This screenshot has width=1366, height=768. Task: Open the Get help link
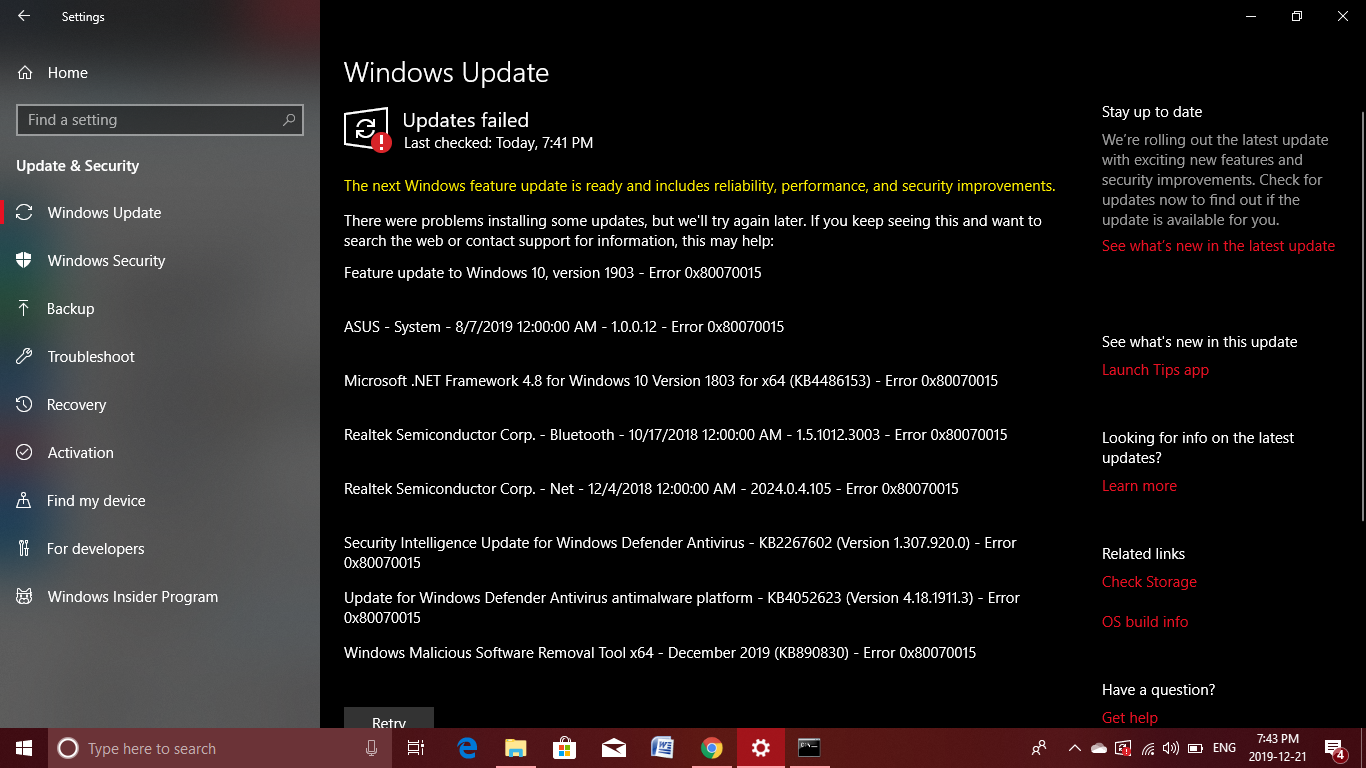coord(1130,718)
